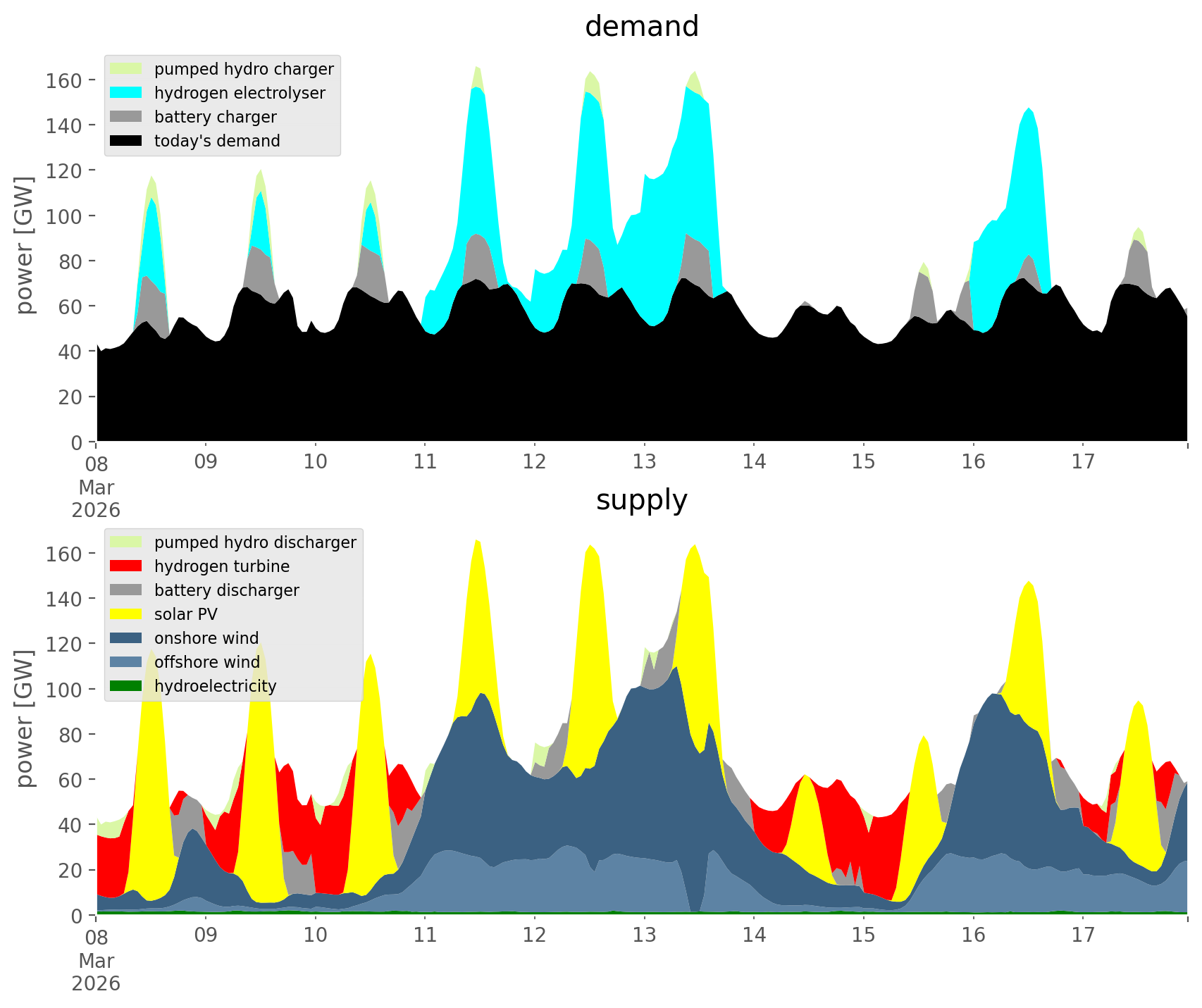Select the offshore wind legend swatch
The image size is (1202, 1008).
pyautogui.click(x=126, y=662)
